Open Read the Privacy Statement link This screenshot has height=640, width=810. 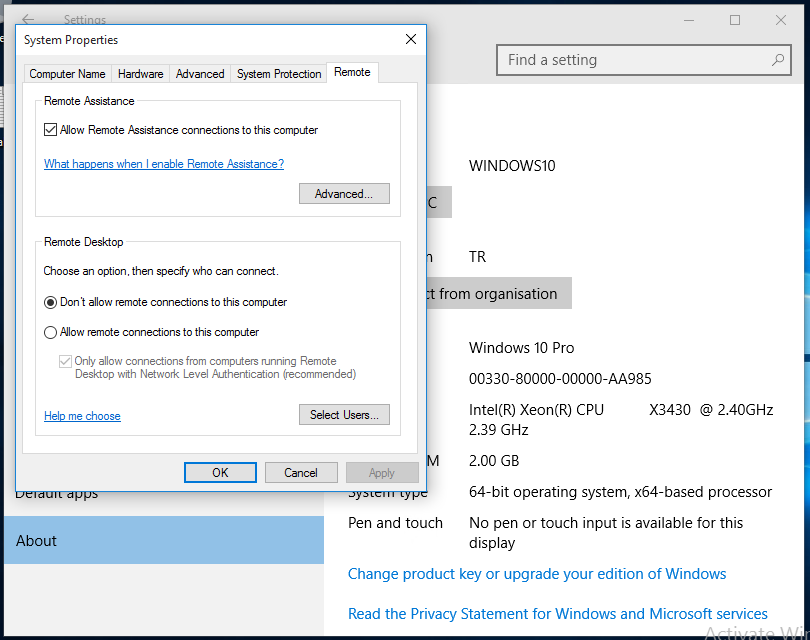point(558,614)
